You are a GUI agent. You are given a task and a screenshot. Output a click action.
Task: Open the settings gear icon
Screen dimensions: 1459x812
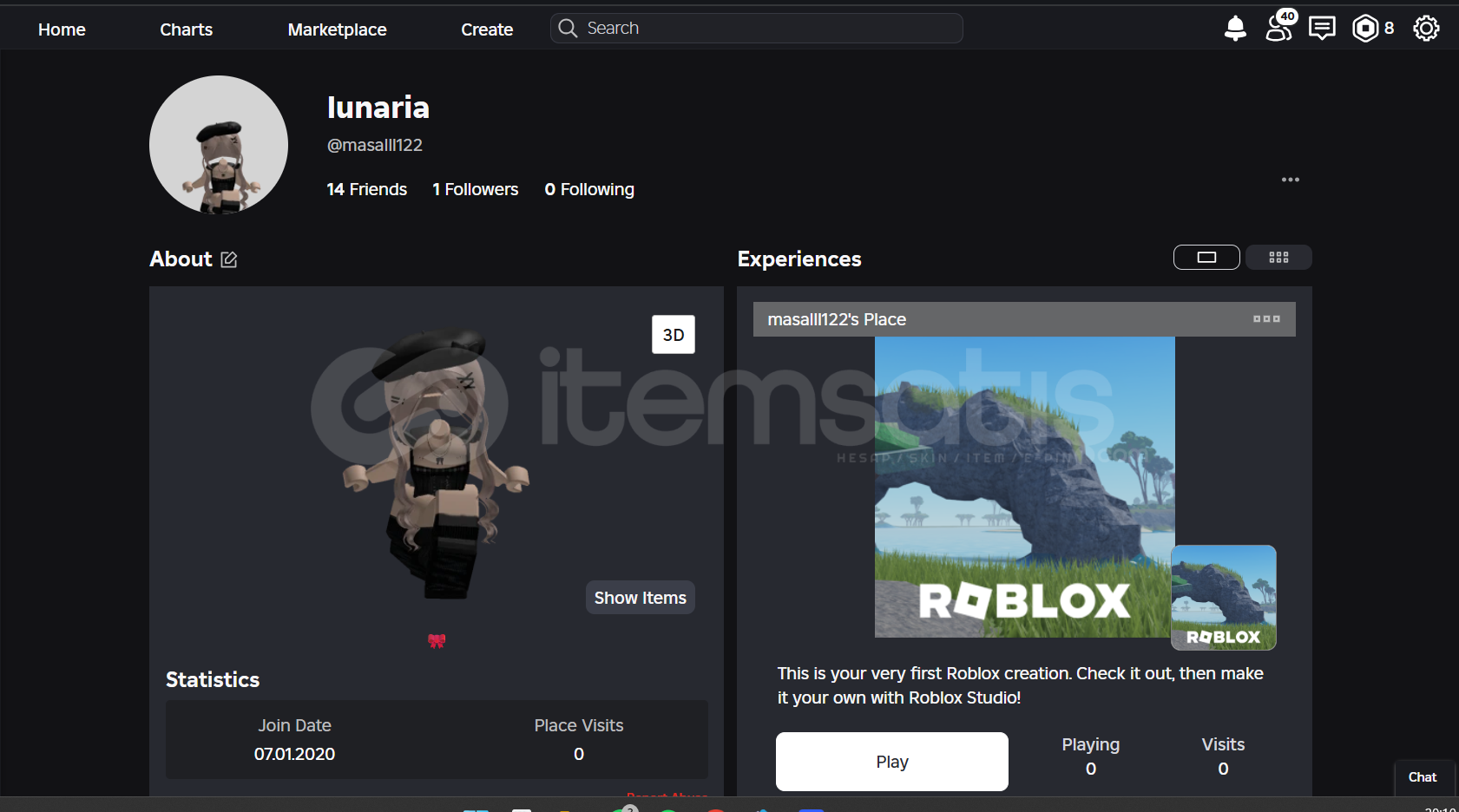[1426, 29]
